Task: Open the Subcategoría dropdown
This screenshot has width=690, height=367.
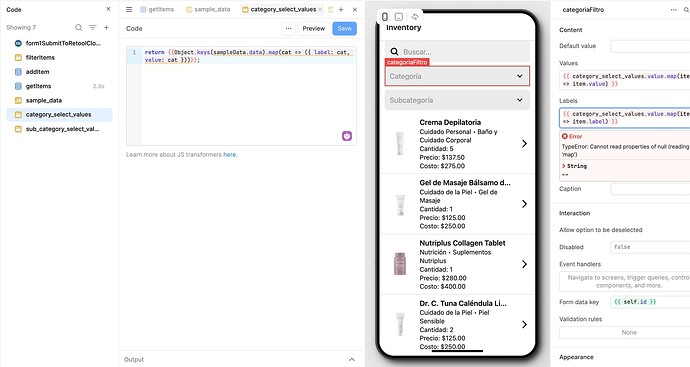Action: coord(457,100)
